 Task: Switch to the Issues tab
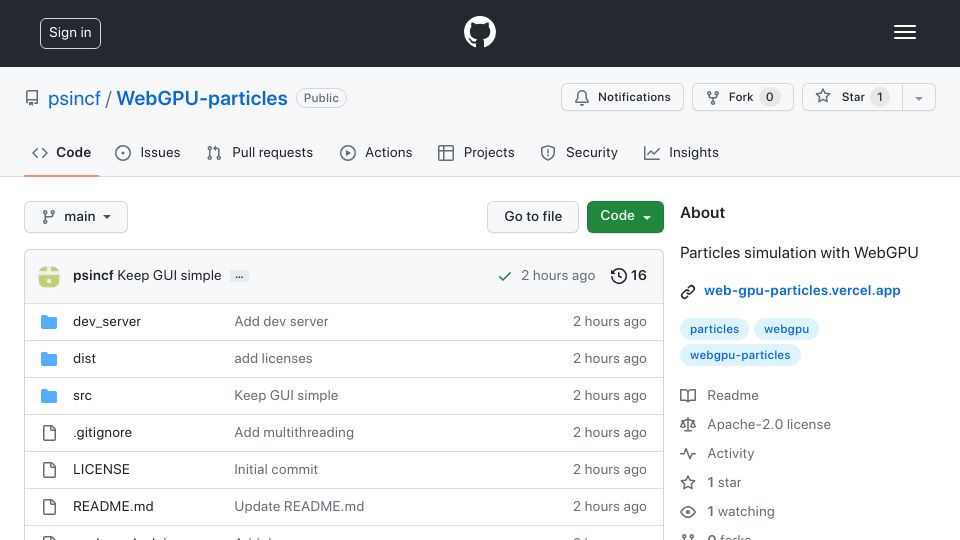[148, 152]
